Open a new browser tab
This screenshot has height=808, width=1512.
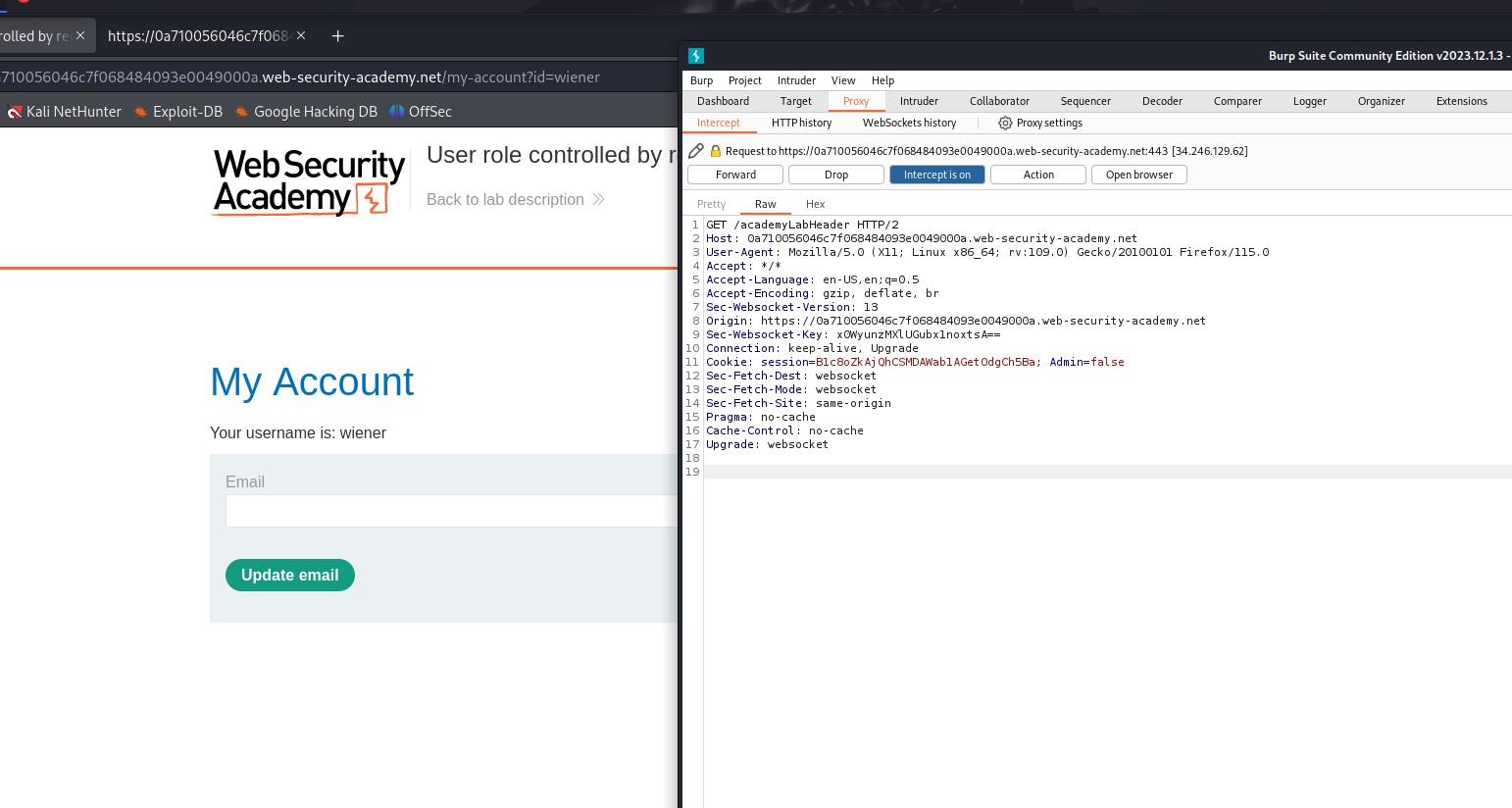click(337, 36)
